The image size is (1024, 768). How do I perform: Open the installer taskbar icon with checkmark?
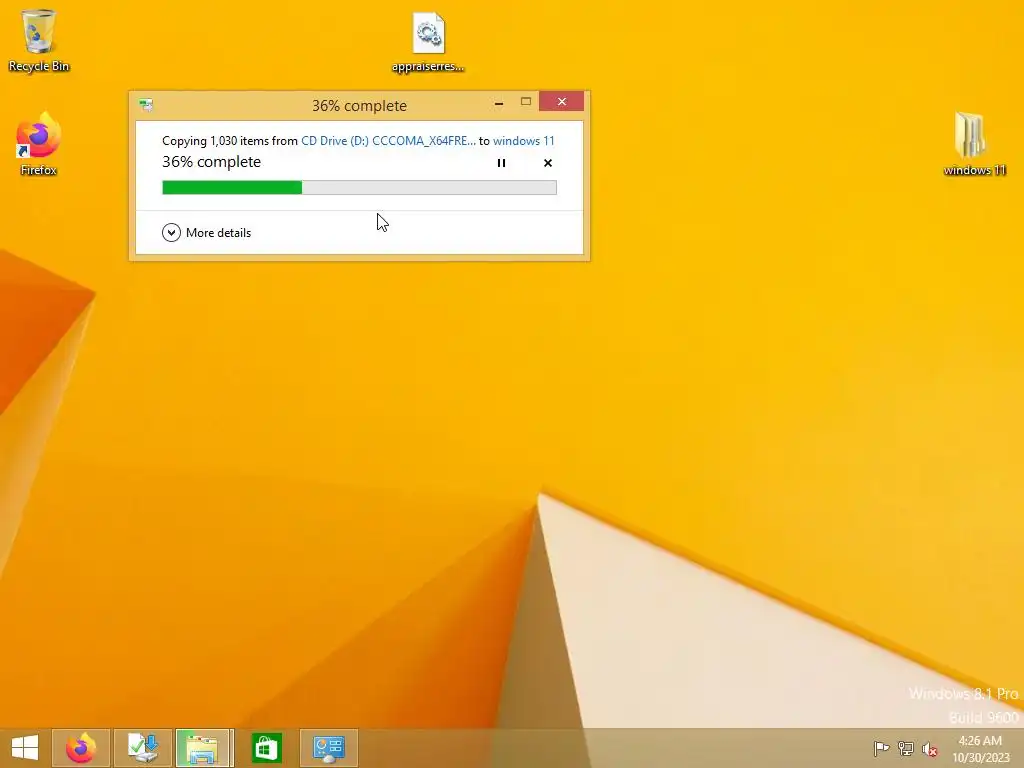[x=142, y=748]
